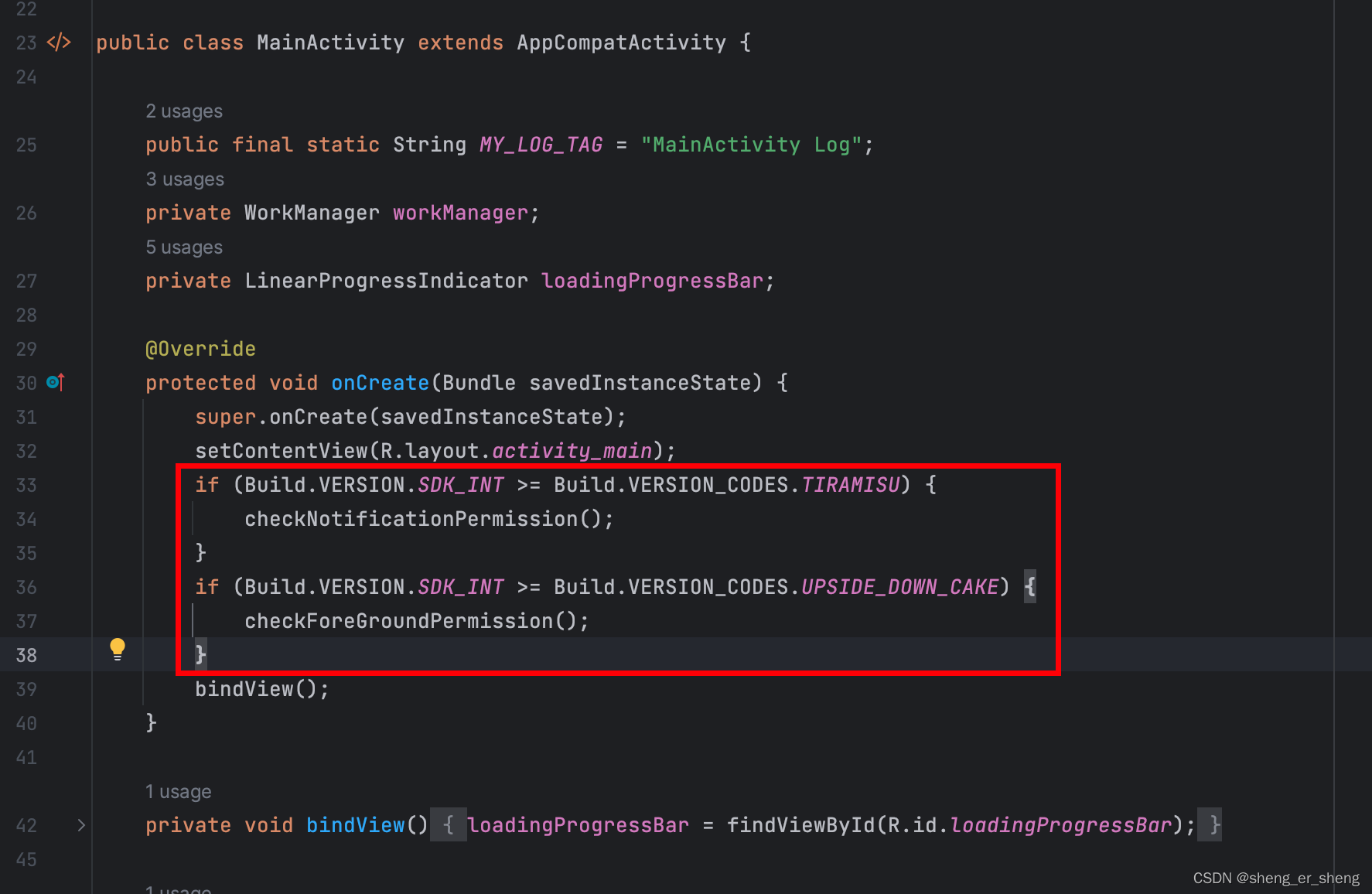Click the onCreate method name on line 30

tap(380, 383)
